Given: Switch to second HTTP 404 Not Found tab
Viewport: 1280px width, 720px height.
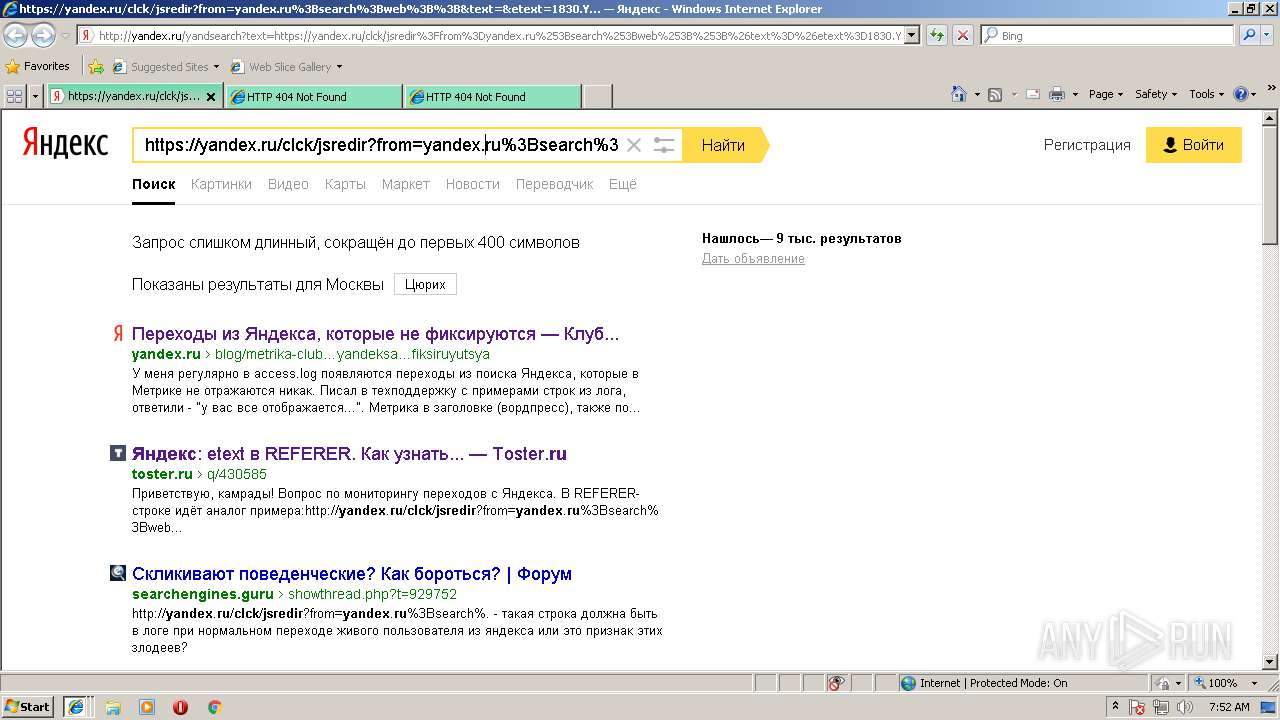Looking at the screenshot, I should click(492, 97).
